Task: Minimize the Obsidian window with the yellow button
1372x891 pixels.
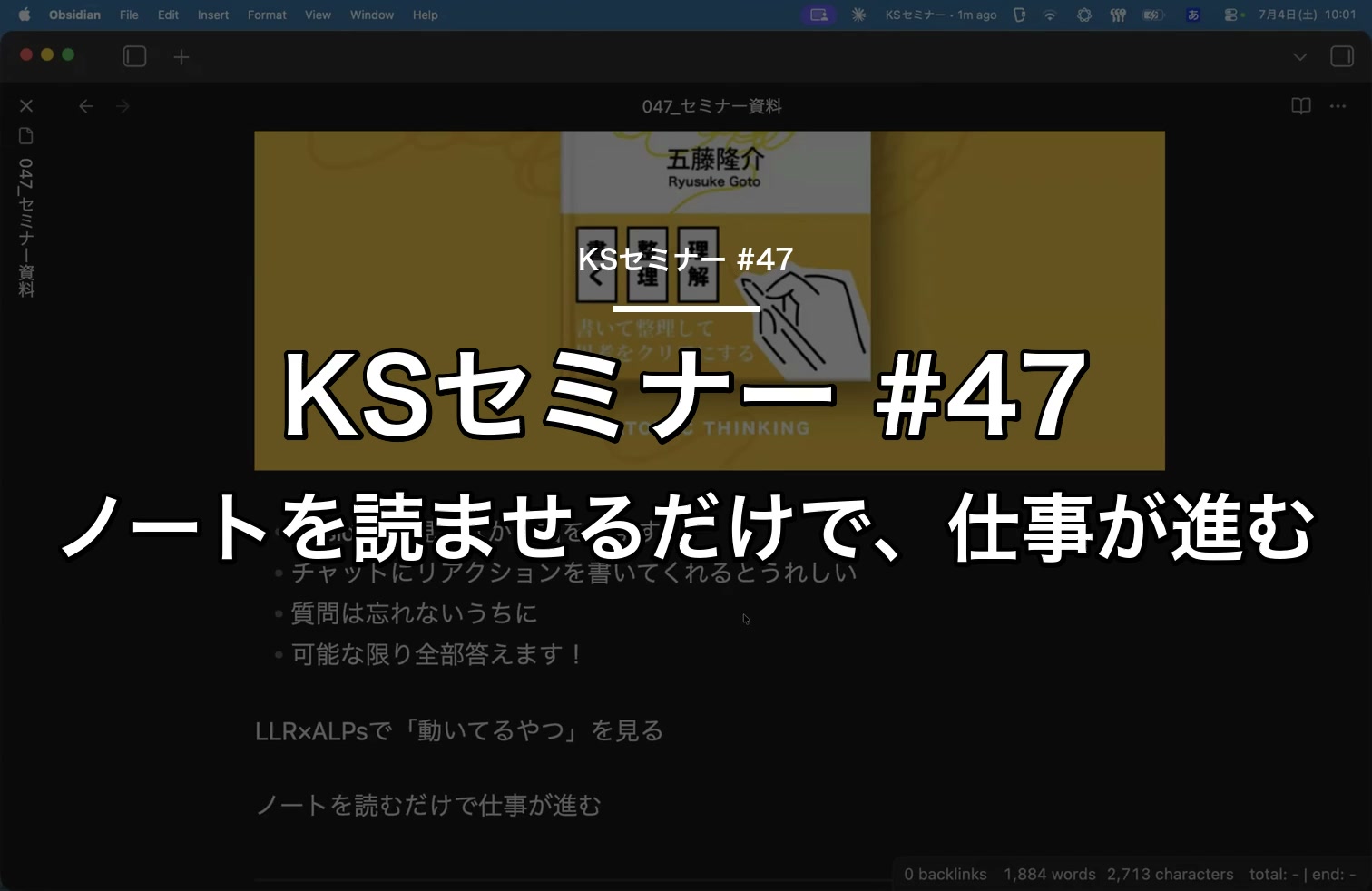Action: point(47,55)
